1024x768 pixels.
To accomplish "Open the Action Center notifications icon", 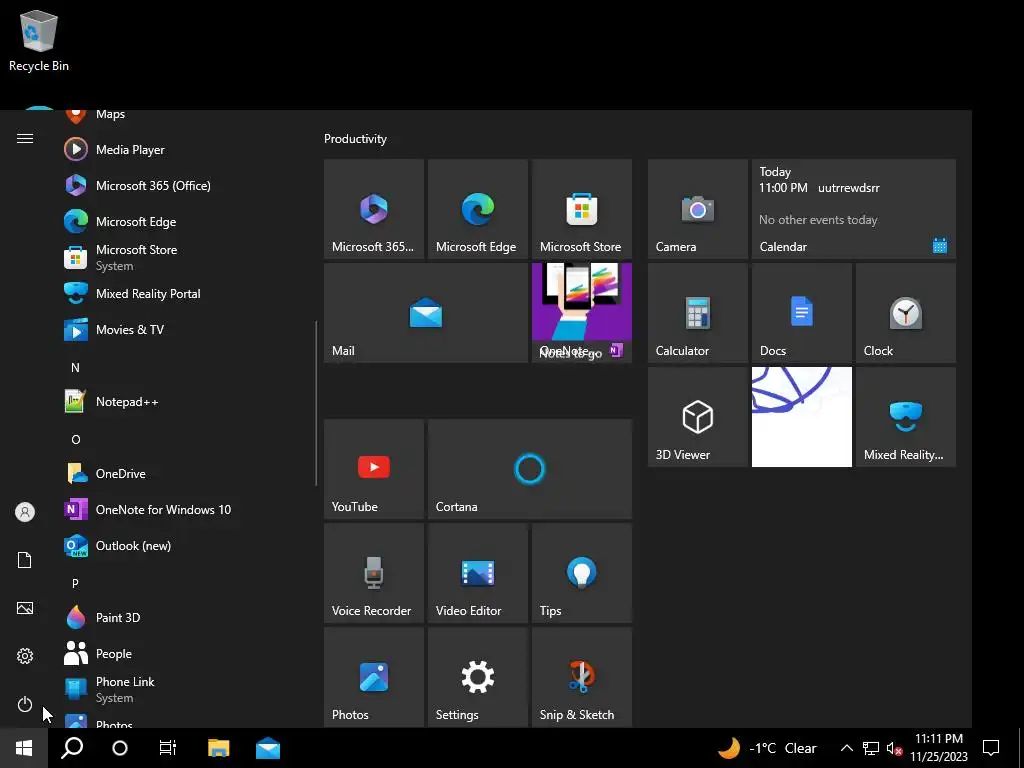I will (x=991, y=748).
